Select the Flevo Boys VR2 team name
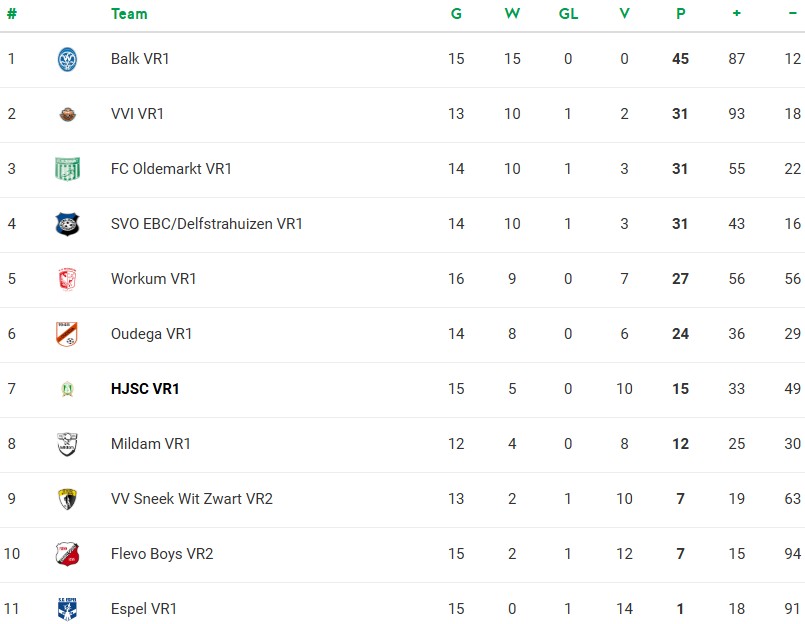 162,554
